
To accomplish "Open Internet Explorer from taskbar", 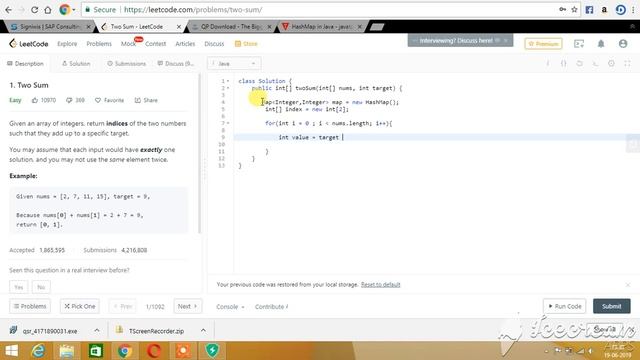I will [38, 351].
